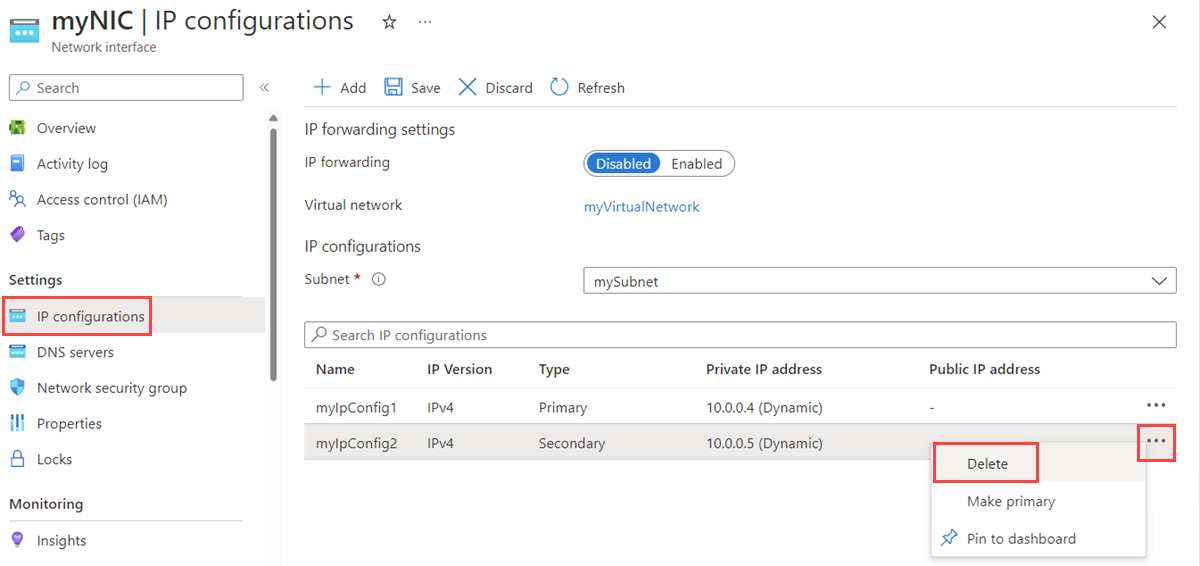1200x566 pixels.
Task: Open the mySubnet dropdown
Action: click(x=879, y=281)
